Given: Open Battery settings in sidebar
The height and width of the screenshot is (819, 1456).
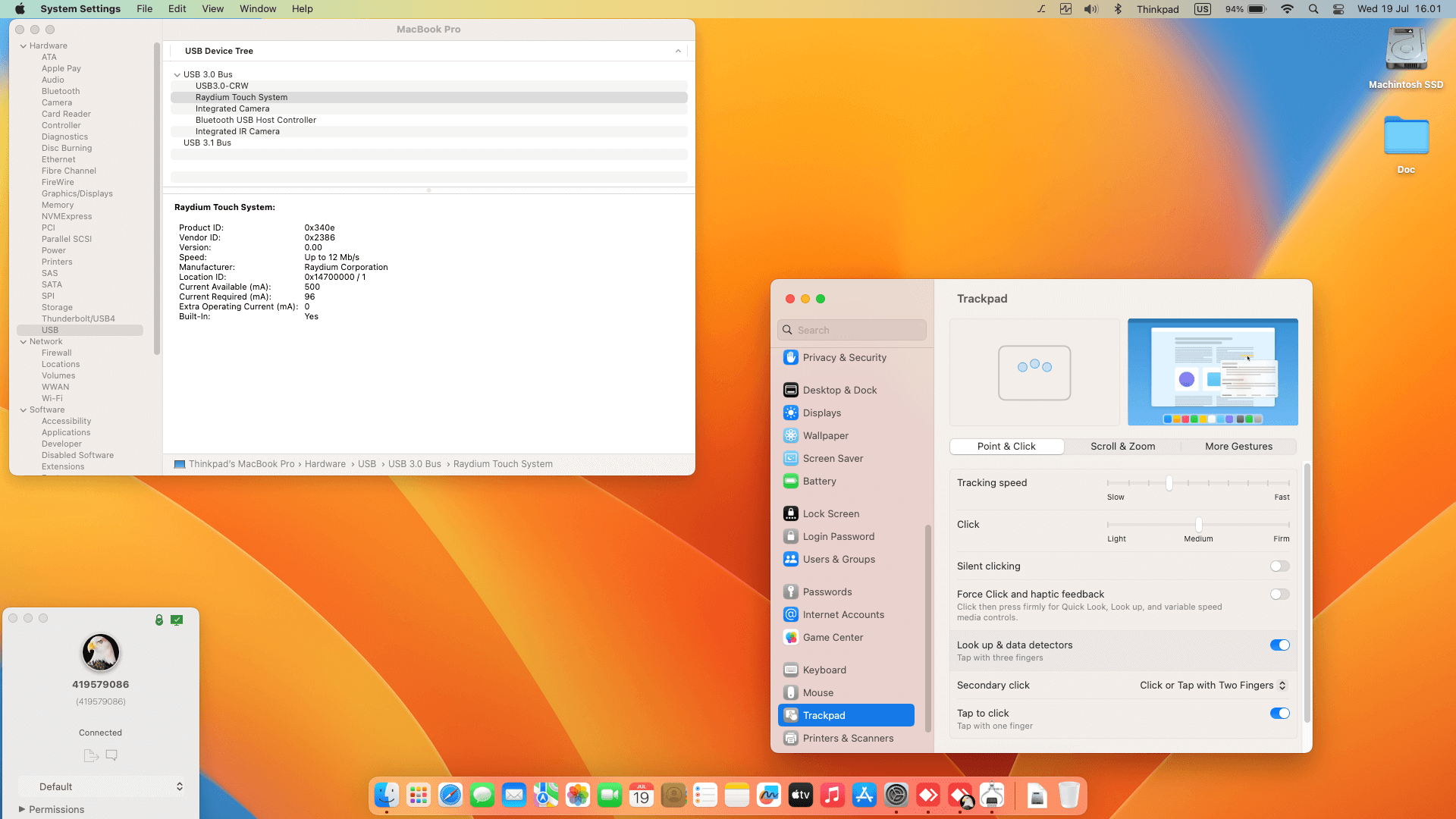Looking at the screenshot, I should [819, 481].
